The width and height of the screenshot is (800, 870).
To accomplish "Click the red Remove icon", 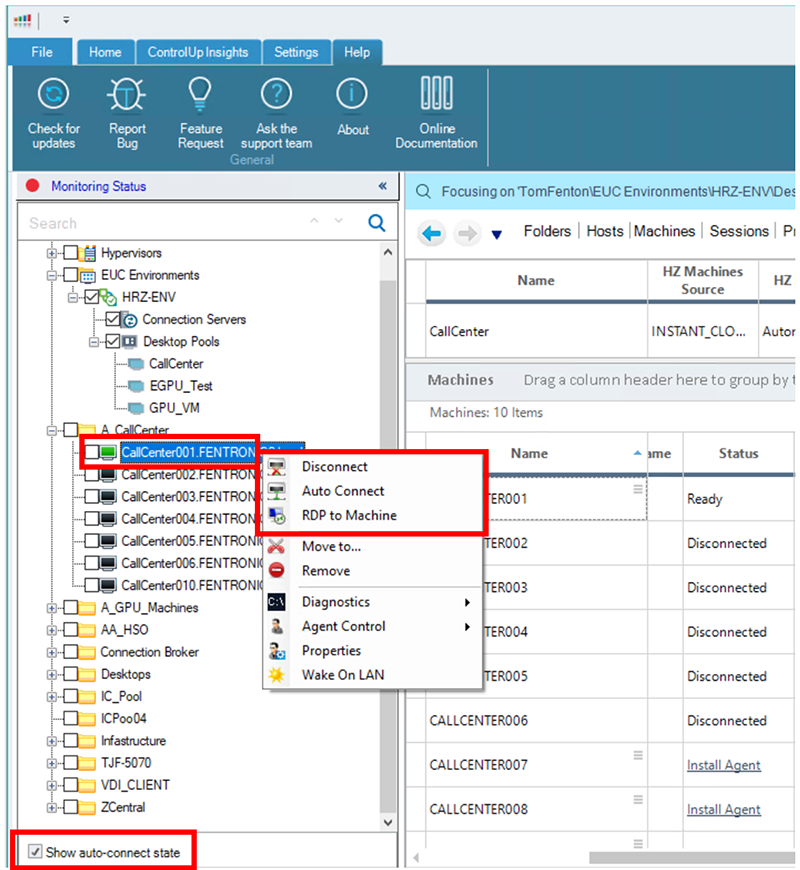I will click(x=276, y=570).
